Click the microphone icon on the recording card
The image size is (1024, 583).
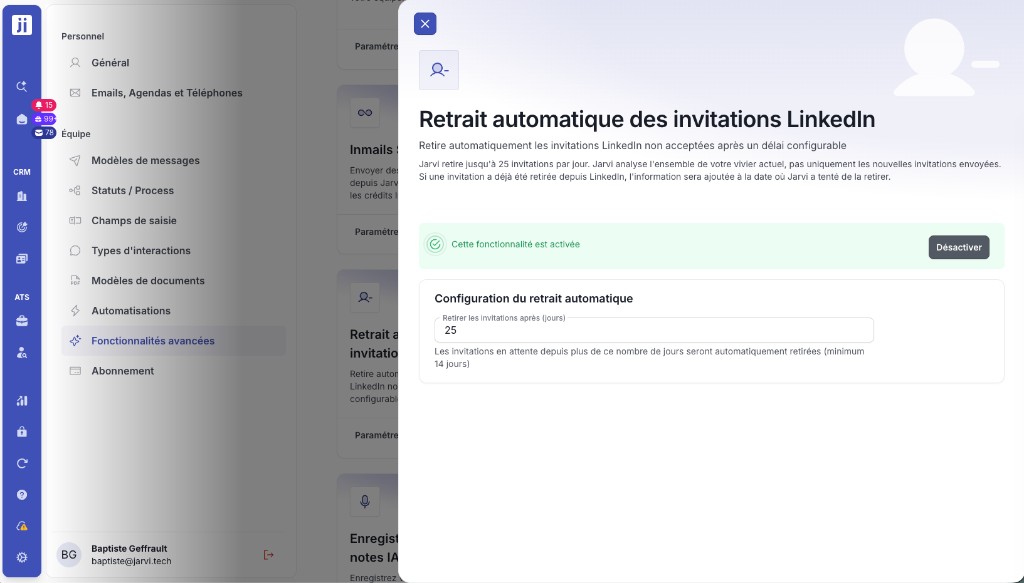coord(364,501)
